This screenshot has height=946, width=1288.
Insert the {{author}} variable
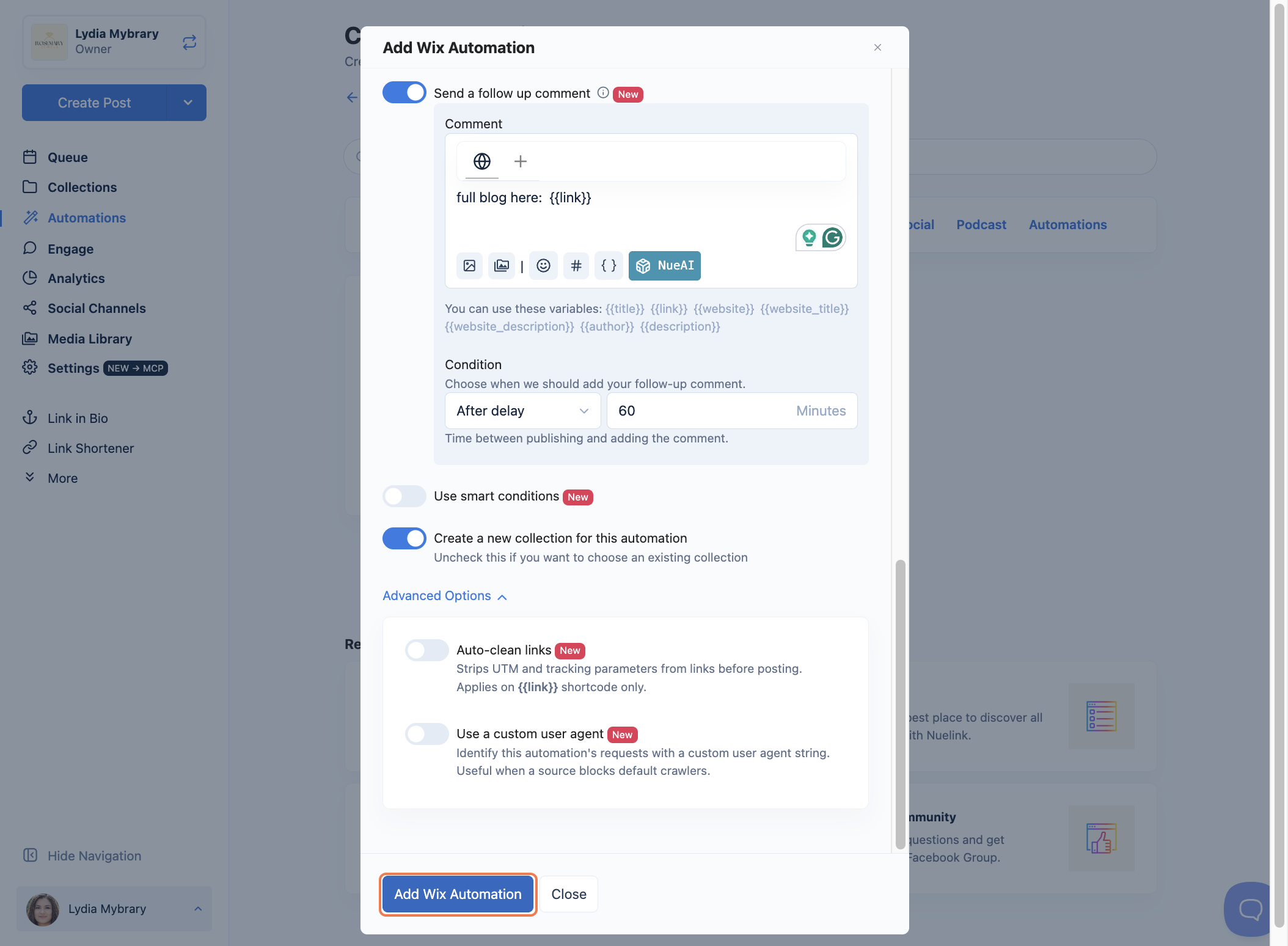[x=607, y=326]
